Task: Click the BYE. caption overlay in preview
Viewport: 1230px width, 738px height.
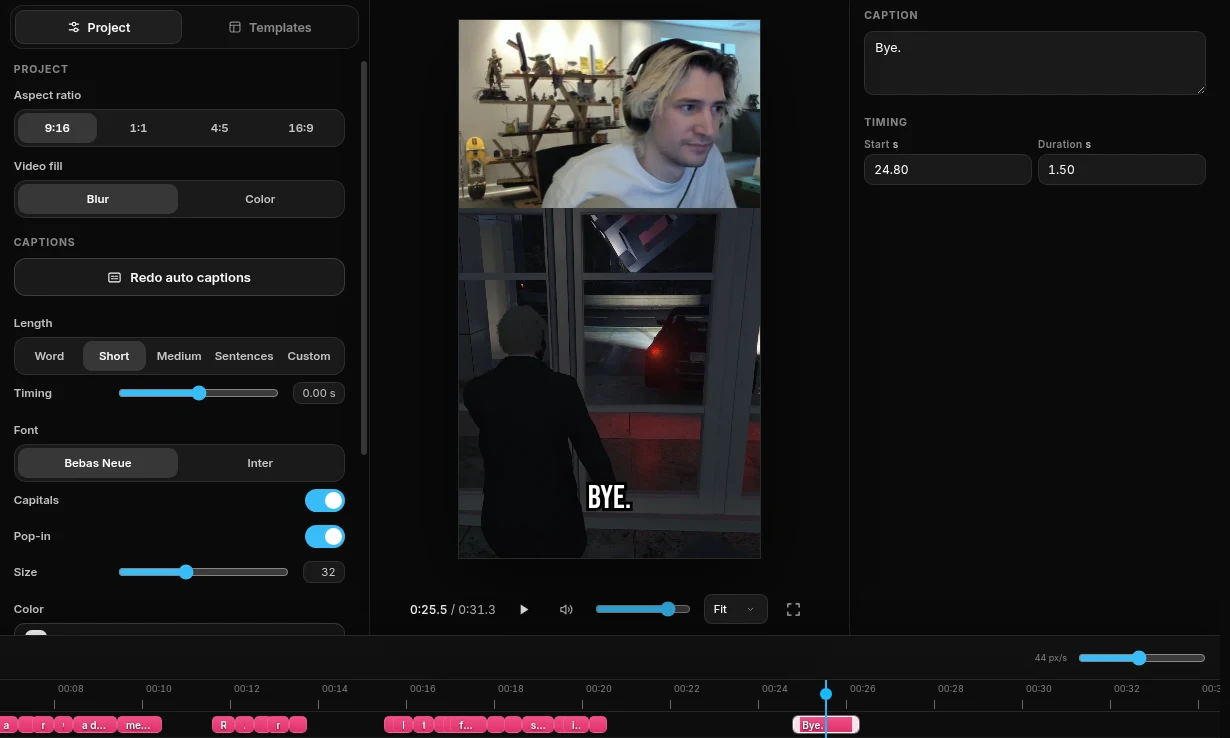Action: pyautogui.click(x=609, y=497)
